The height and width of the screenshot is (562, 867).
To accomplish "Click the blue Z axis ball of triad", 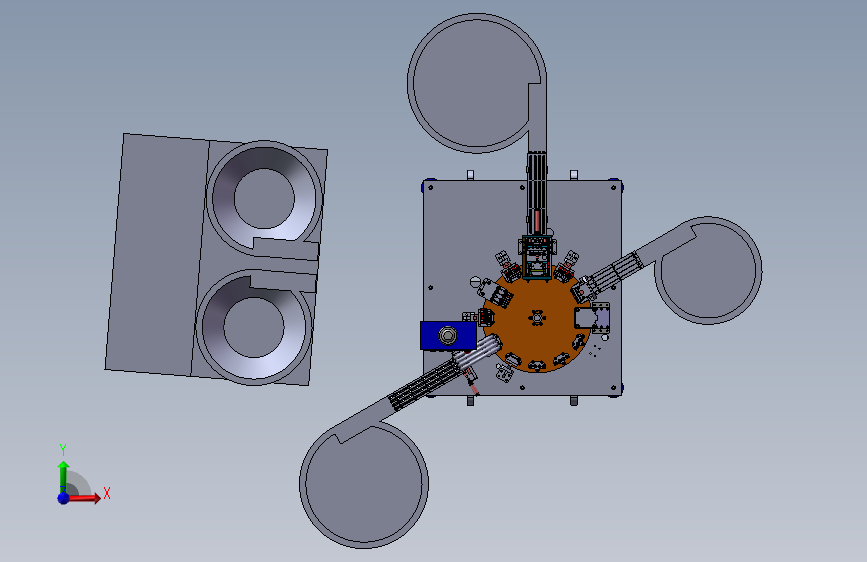I will point(63,498).
